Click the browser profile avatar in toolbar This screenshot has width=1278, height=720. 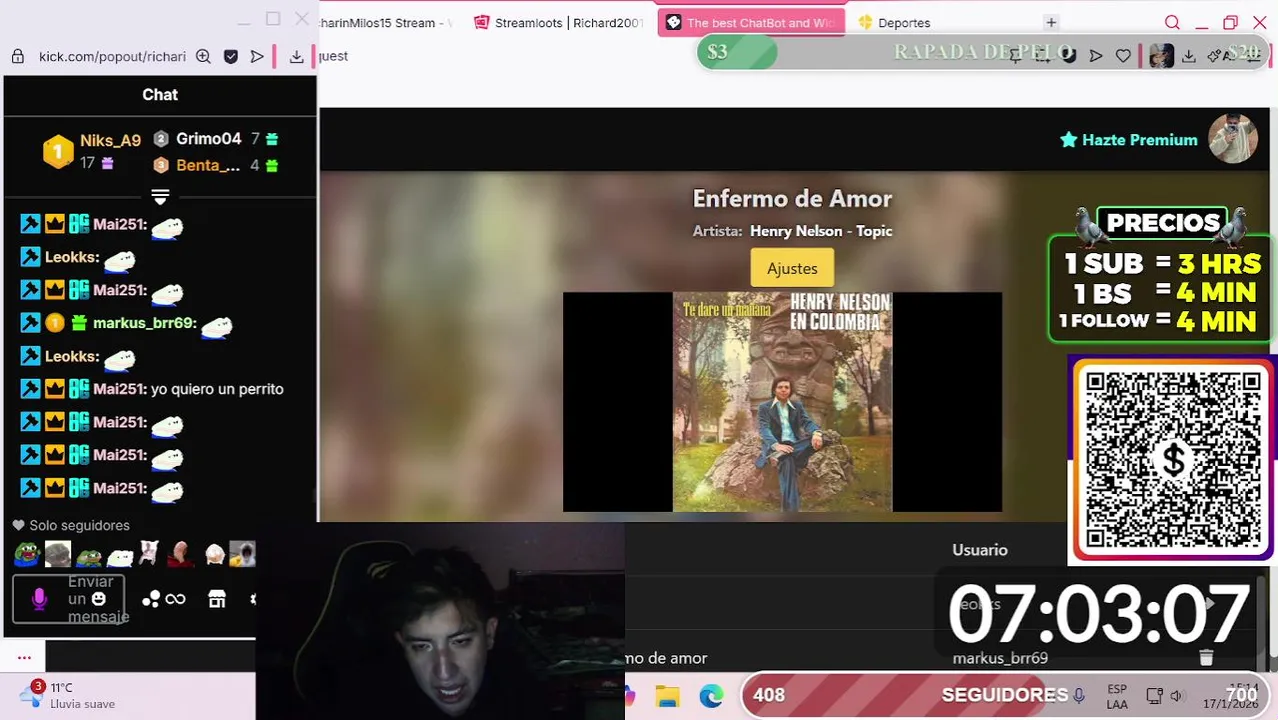[1161, 56]
